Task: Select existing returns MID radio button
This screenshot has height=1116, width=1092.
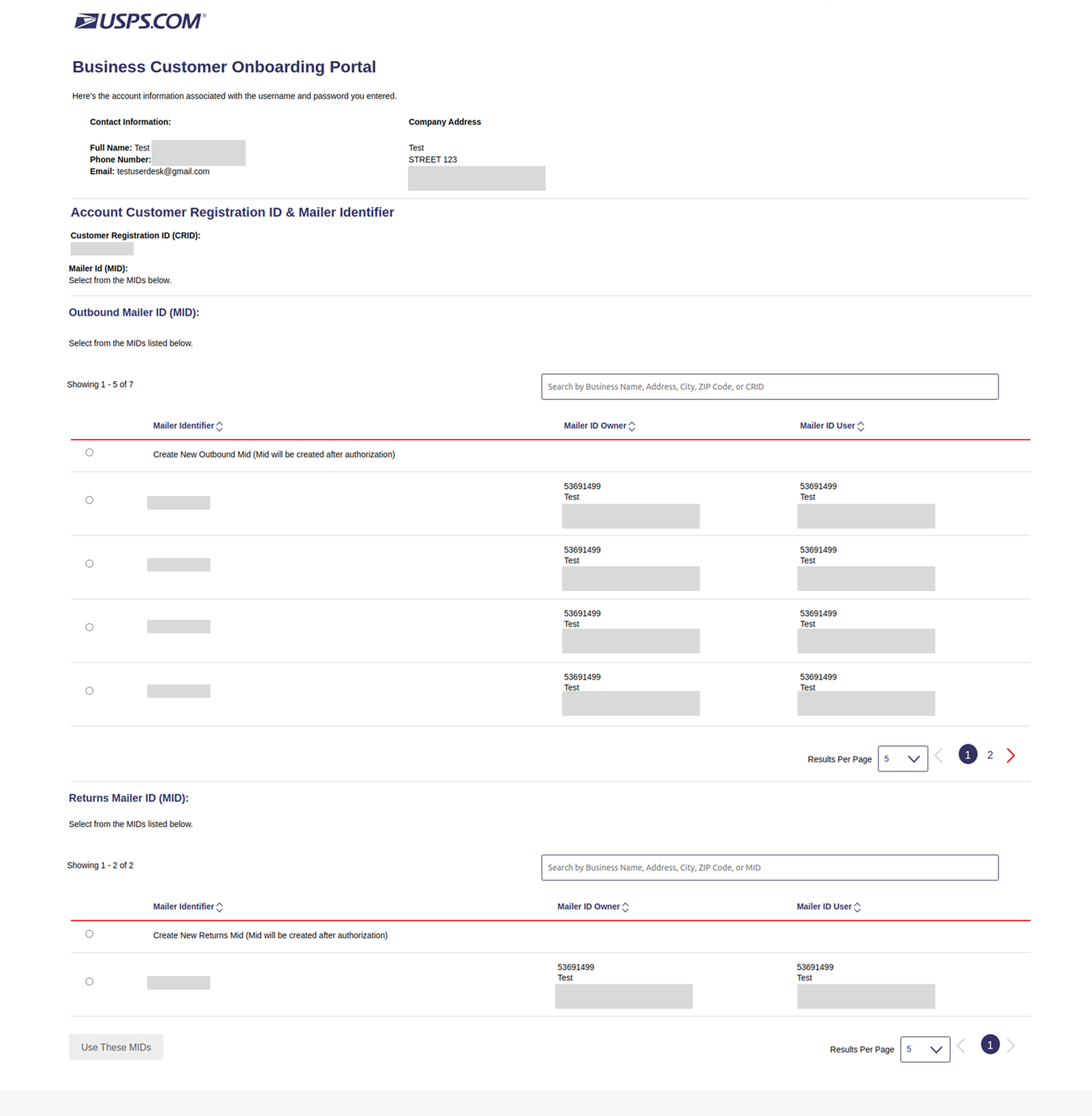Action: tap(89, 982)
